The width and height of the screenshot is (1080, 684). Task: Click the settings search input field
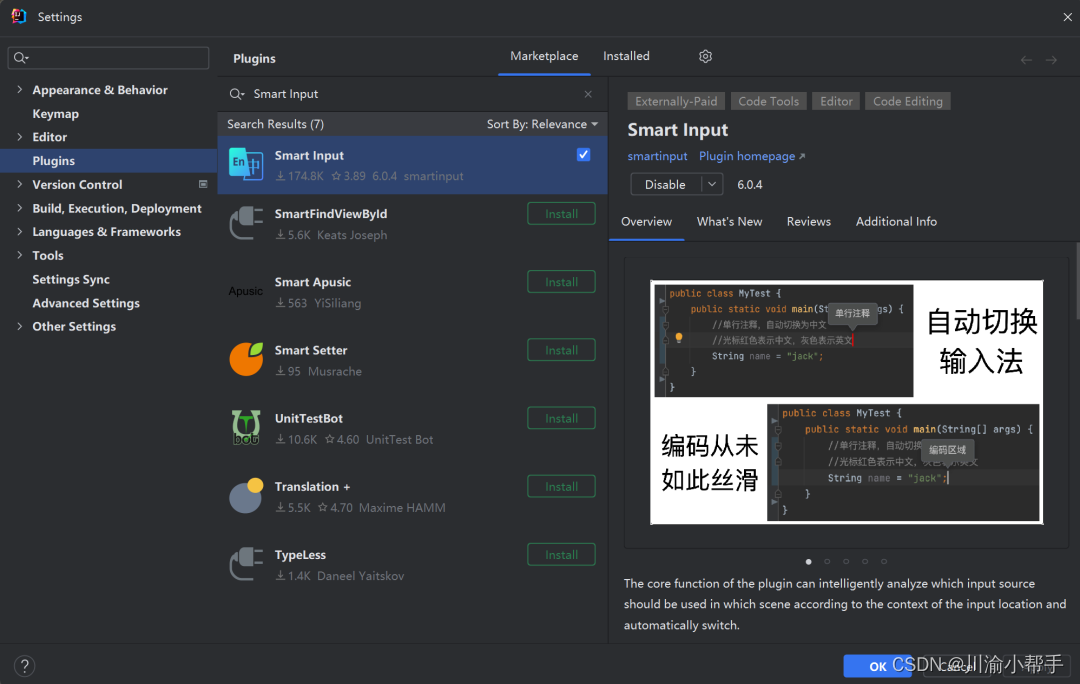tap(107, 57)
